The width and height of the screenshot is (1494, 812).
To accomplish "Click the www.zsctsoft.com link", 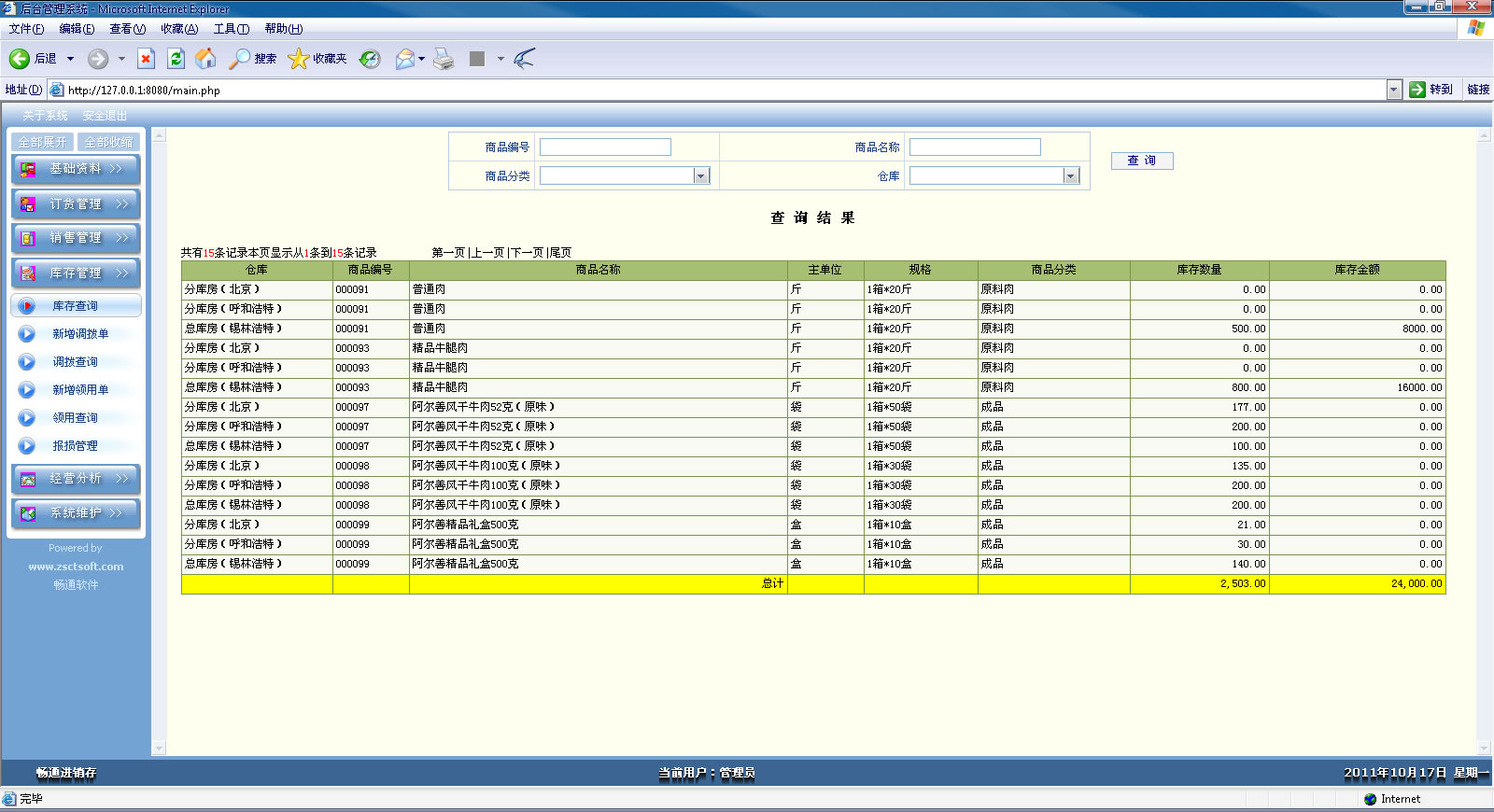I will [76, 567].
